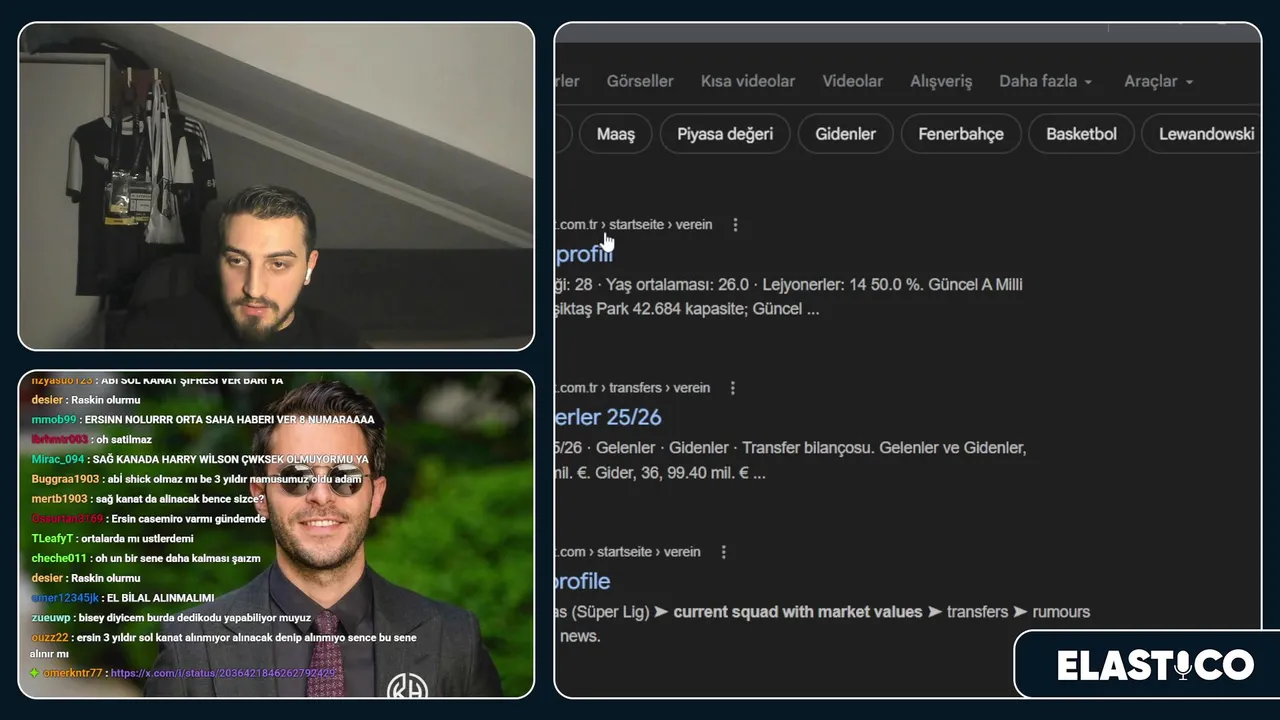Click chat username ouzz22
Image resolution: width=1280 pixels, height=720 pixels.
point(50,637)
